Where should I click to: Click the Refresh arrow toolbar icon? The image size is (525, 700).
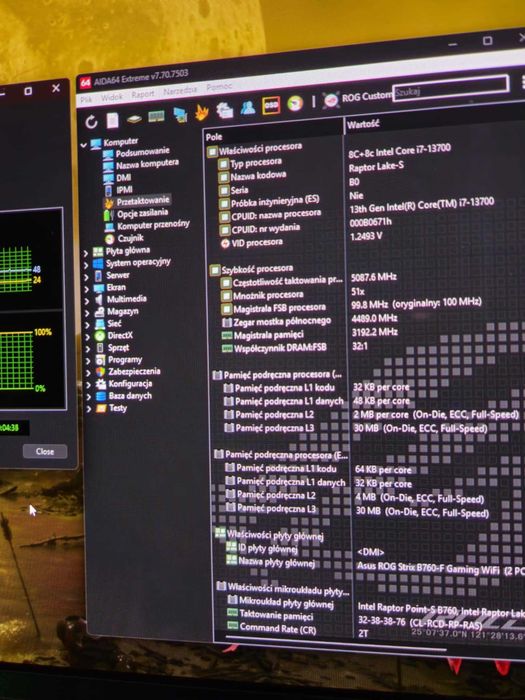[x=92, y=122]
